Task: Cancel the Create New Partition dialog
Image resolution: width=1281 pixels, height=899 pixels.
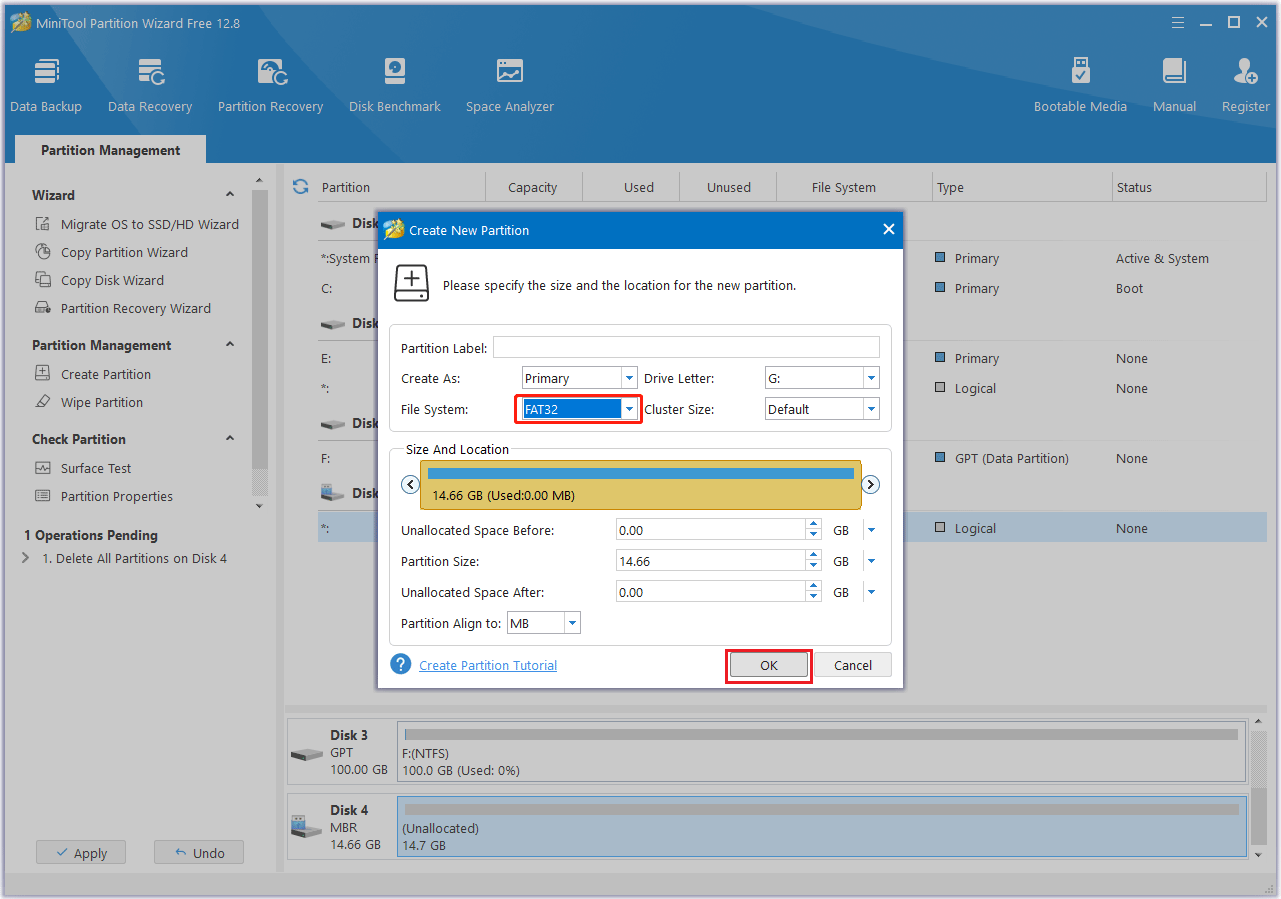Action: [853, 665]
